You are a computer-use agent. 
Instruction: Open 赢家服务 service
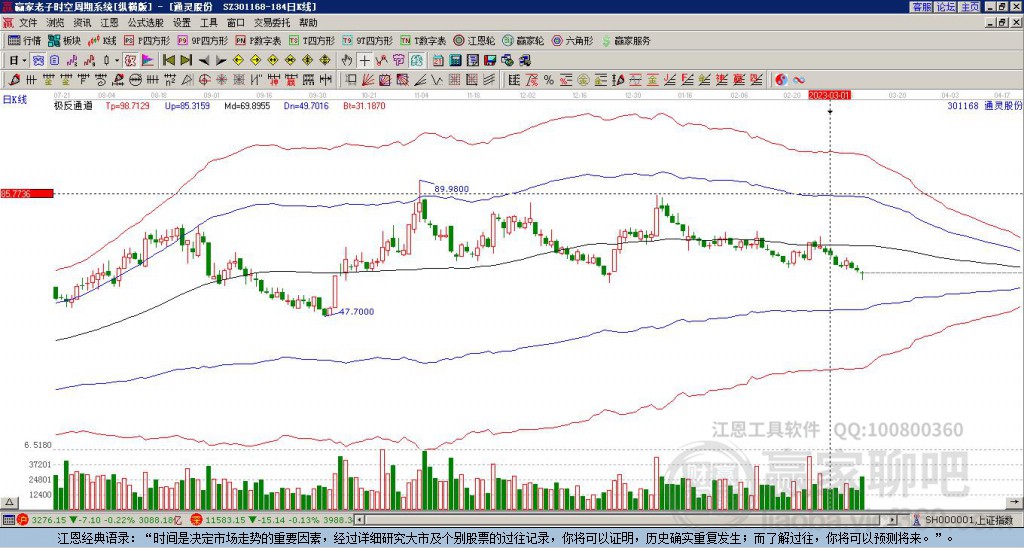tap(626, 40)
